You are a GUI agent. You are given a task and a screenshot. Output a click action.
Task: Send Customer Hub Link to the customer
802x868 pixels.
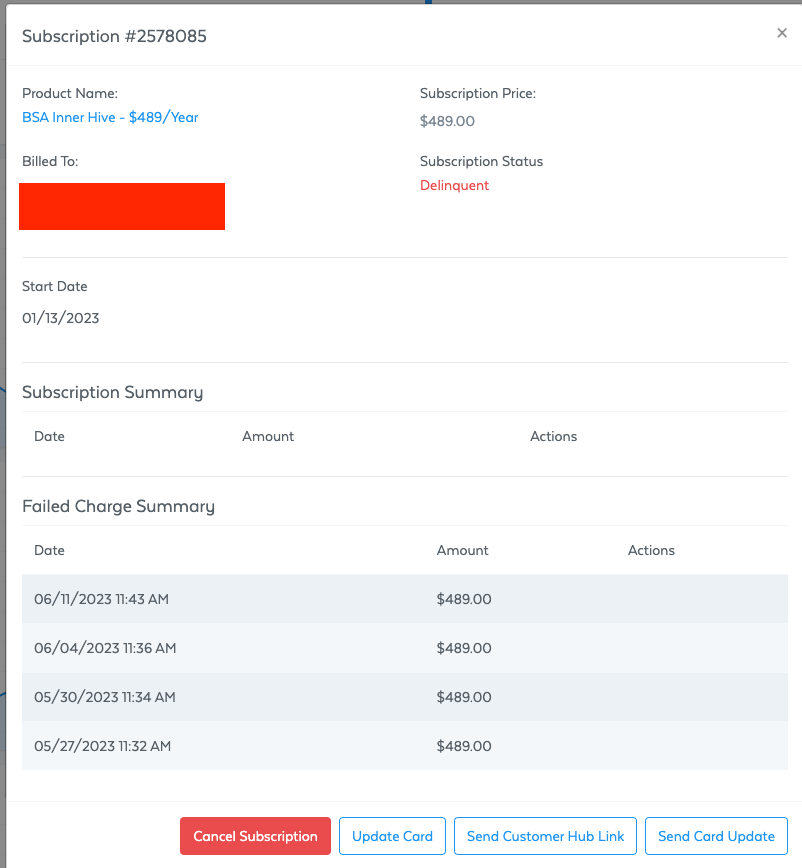[545, 836]
